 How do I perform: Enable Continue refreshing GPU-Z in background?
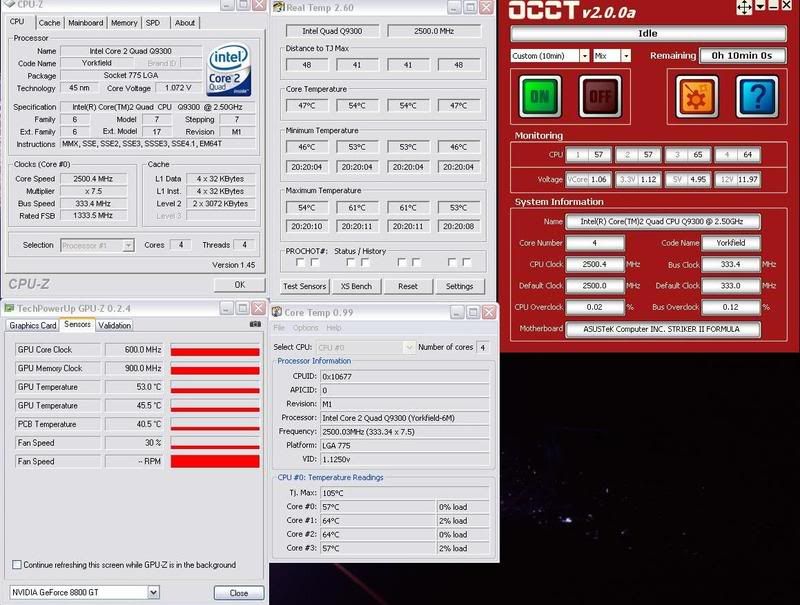coord(17,565)
